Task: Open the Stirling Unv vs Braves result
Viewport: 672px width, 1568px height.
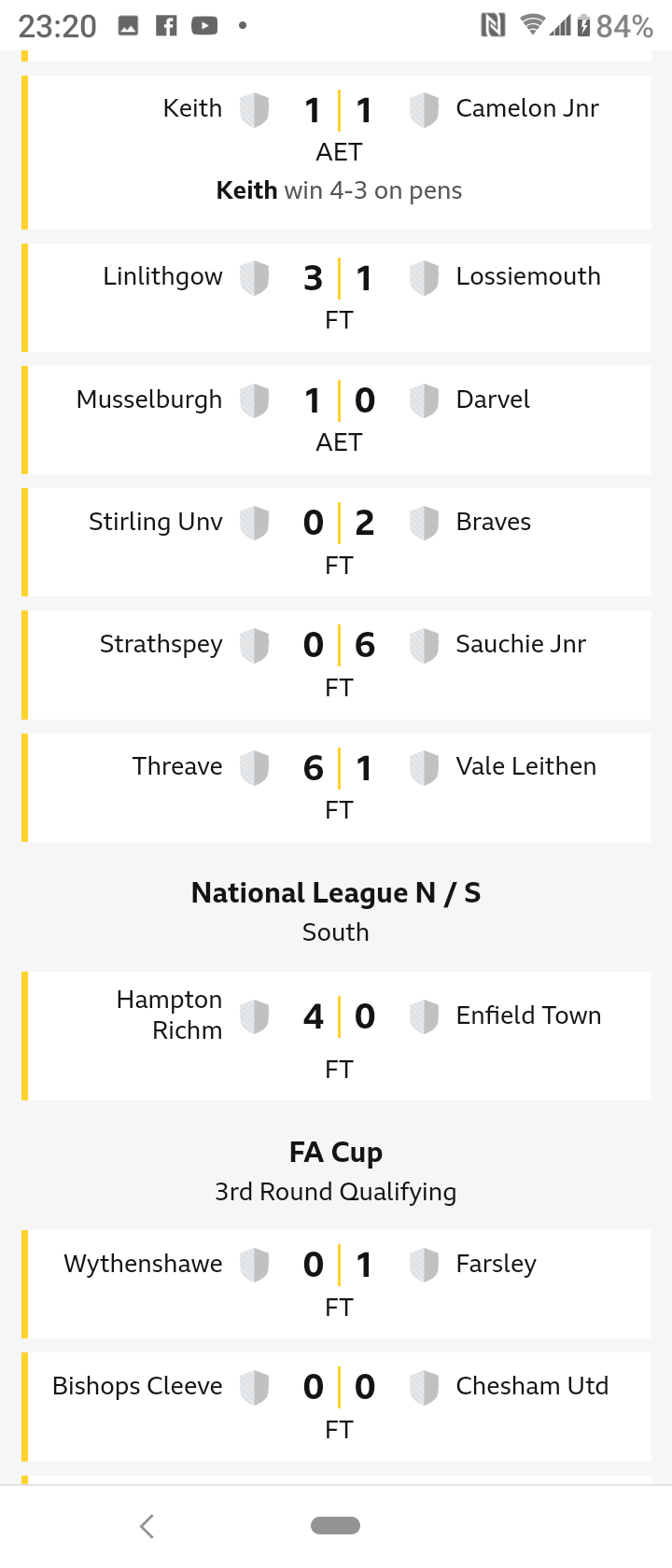Action: tap(336, 542)
